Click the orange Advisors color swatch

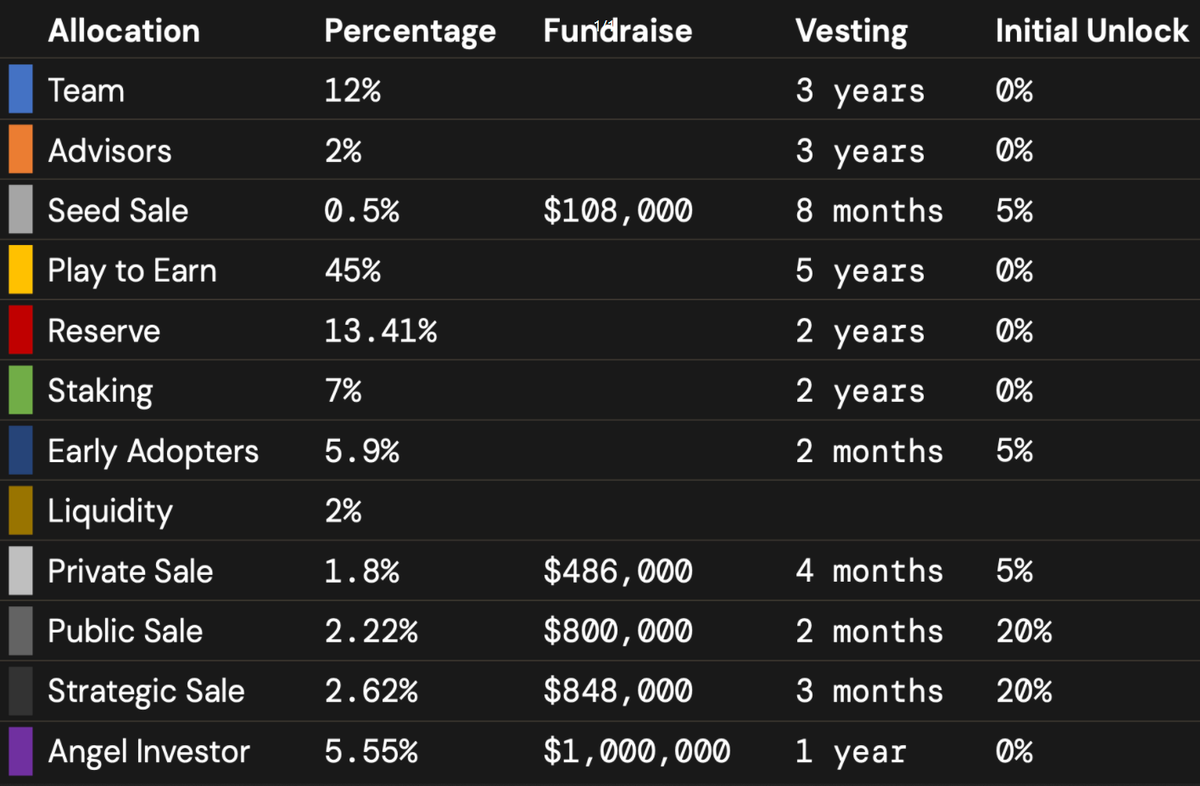20,150
